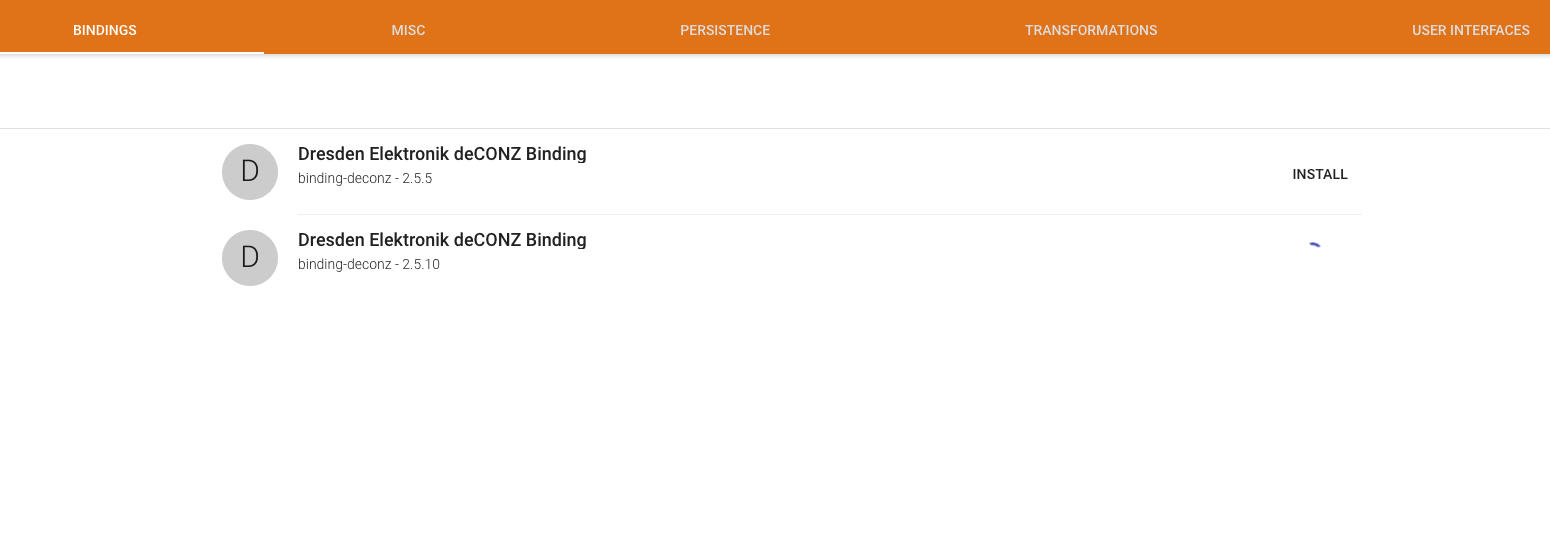The width and height of the screenshot is (1550, 543).
Task: Click the first Dresden Elektronik deCONZ Binding title
Action: click(442, 154)
